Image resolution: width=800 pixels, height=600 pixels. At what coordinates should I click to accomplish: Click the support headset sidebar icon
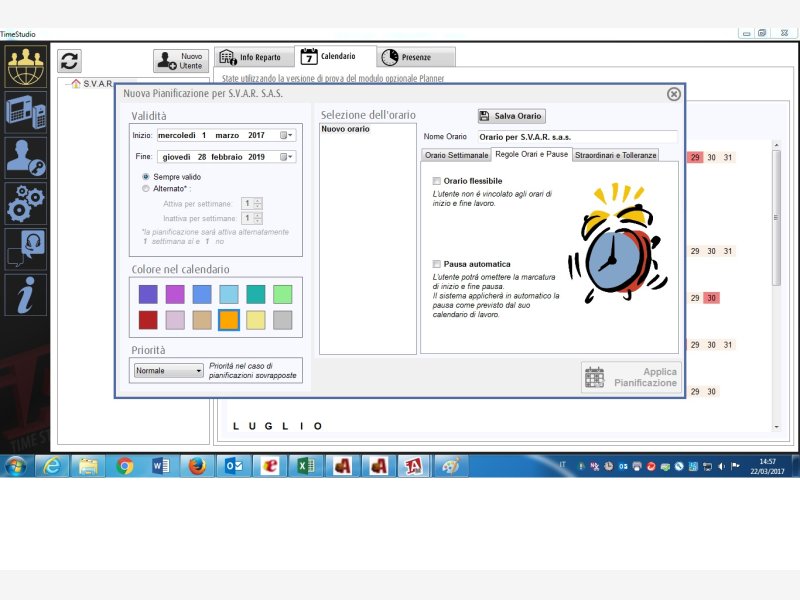pos(25,249)
